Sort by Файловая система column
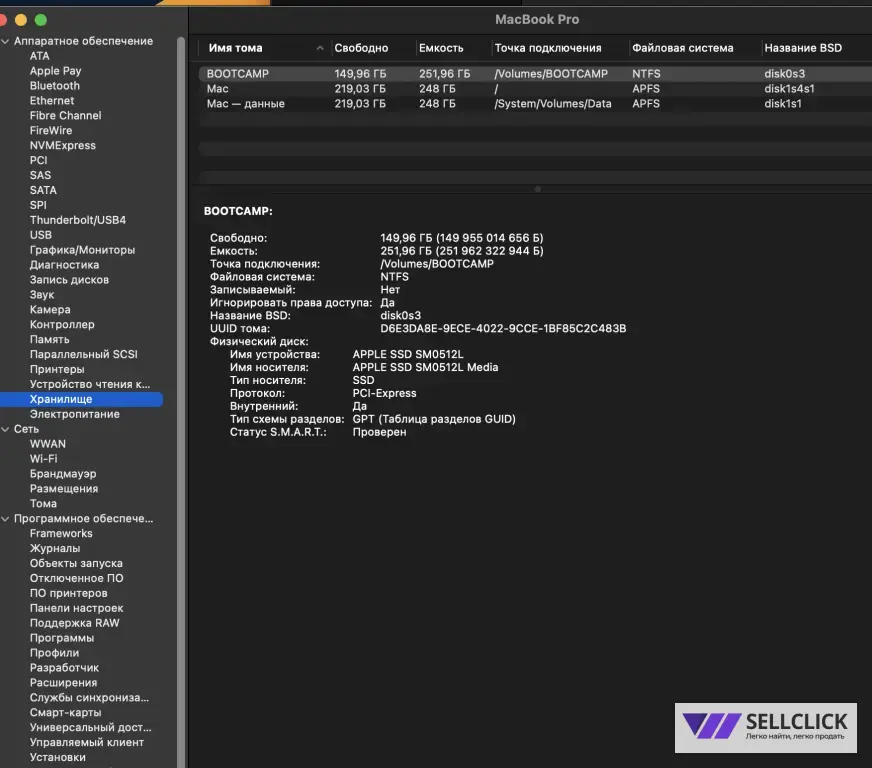 point(682,48)
